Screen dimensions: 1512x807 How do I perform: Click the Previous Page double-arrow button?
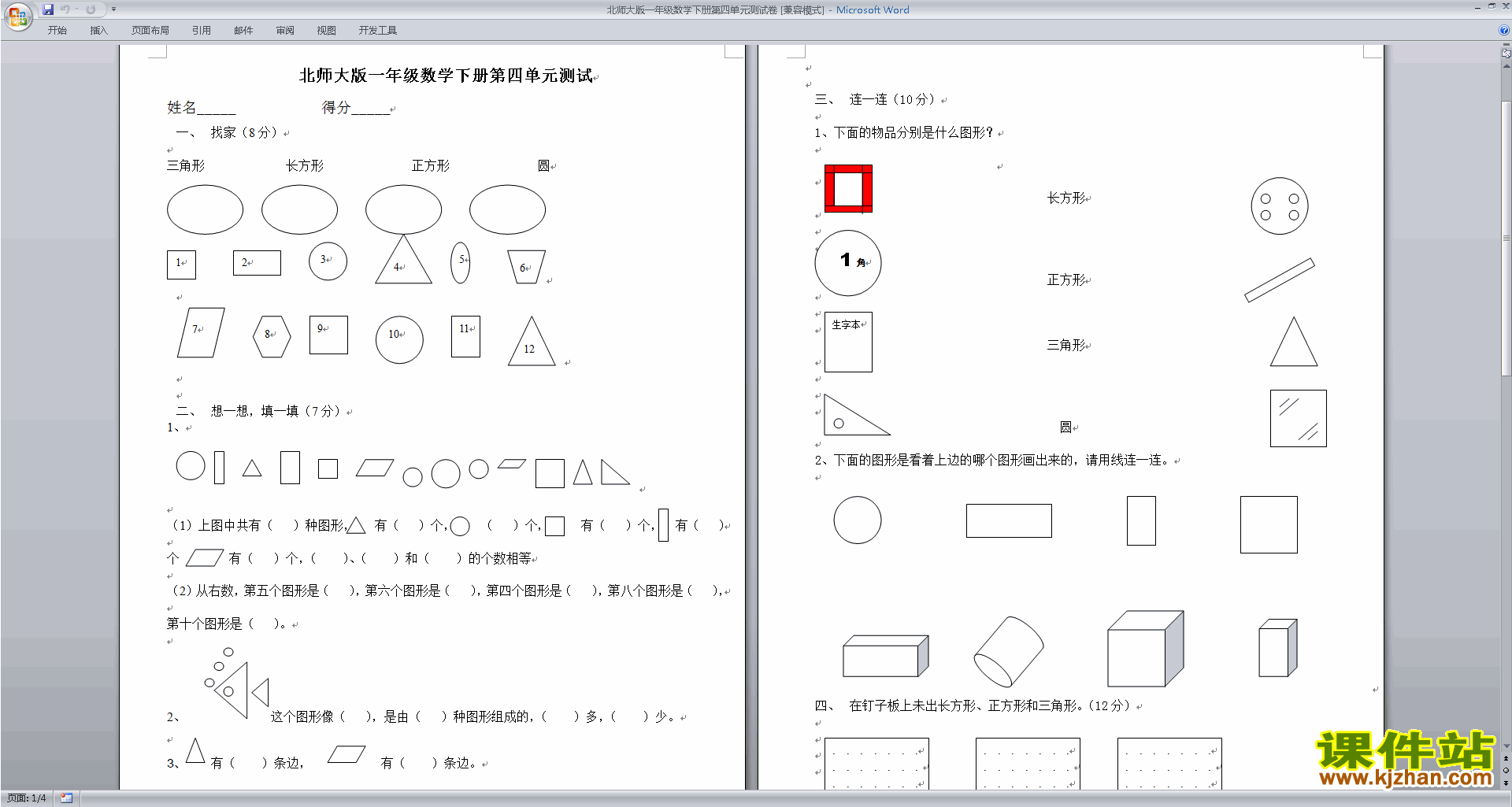(1506, 758)
